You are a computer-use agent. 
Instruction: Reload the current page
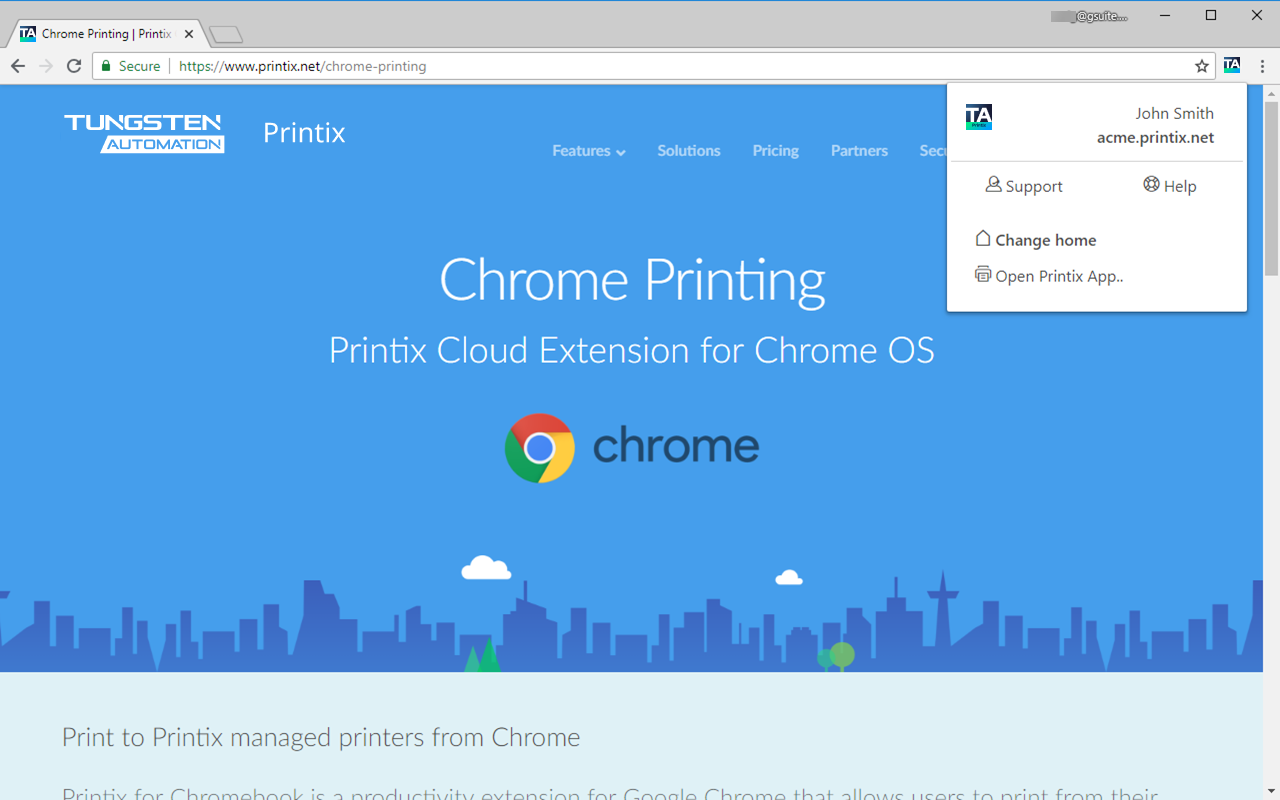tap(73, 65)
